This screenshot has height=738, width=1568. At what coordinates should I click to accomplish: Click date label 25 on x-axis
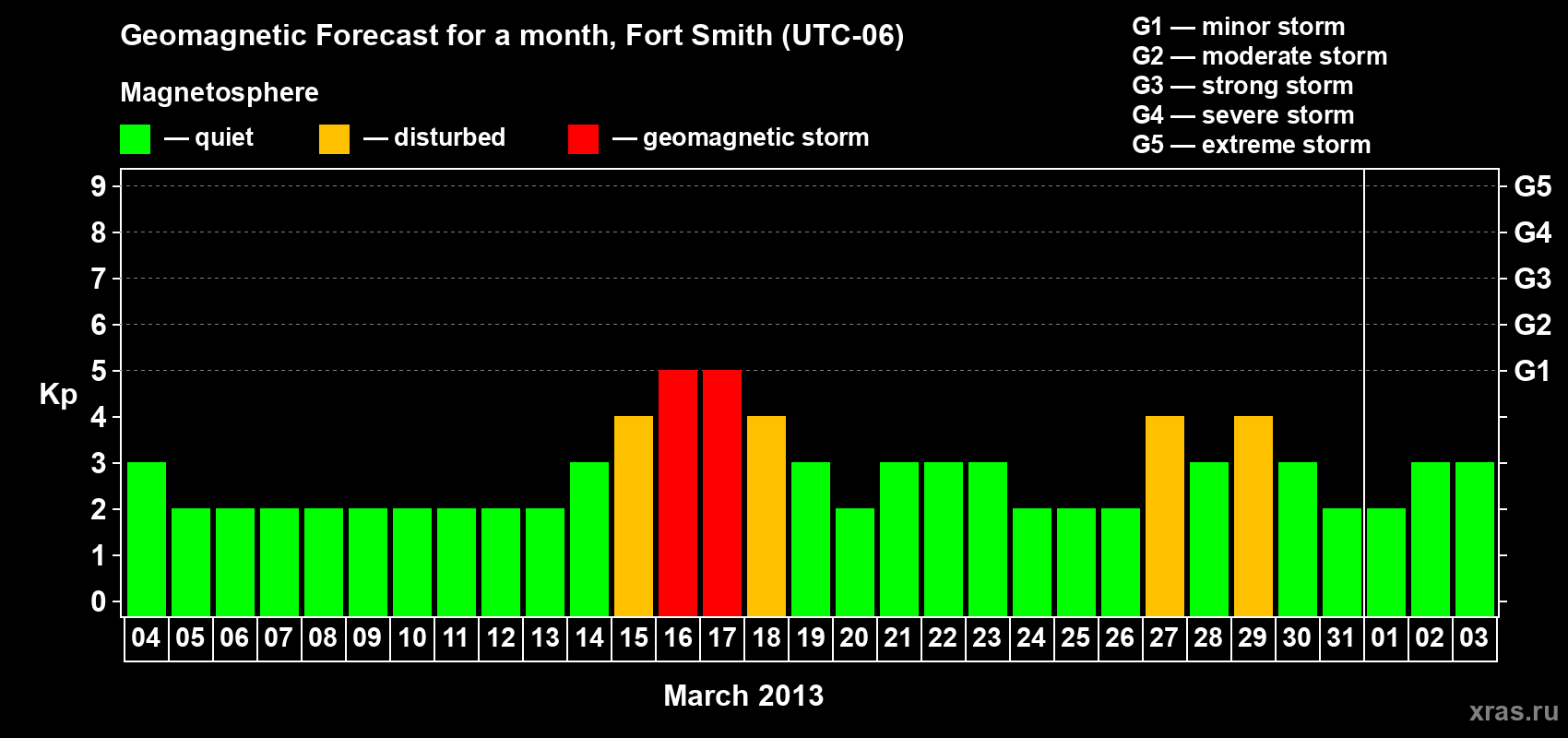coord(1075,637)
